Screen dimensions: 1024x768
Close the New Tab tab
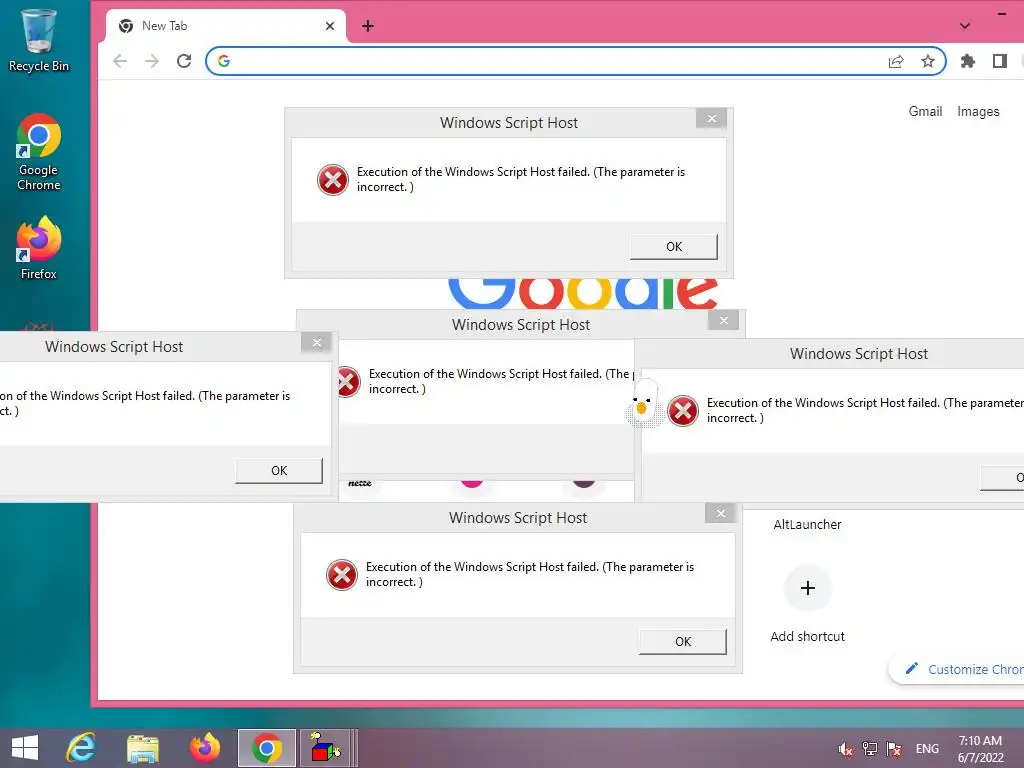pos(330,26)
